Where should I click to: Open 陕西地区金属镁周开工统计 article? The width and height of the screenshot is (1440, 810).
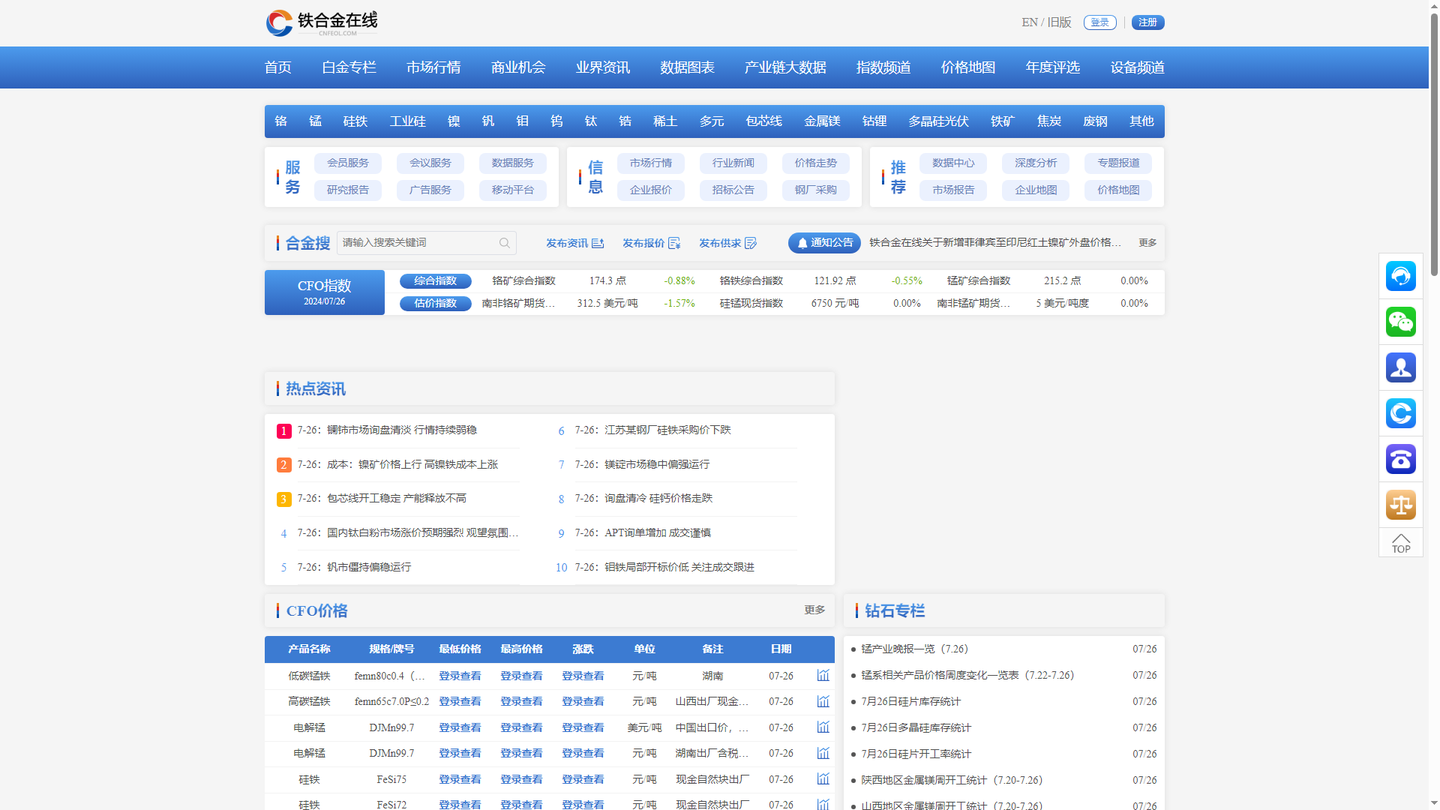(x=951, y=780)
